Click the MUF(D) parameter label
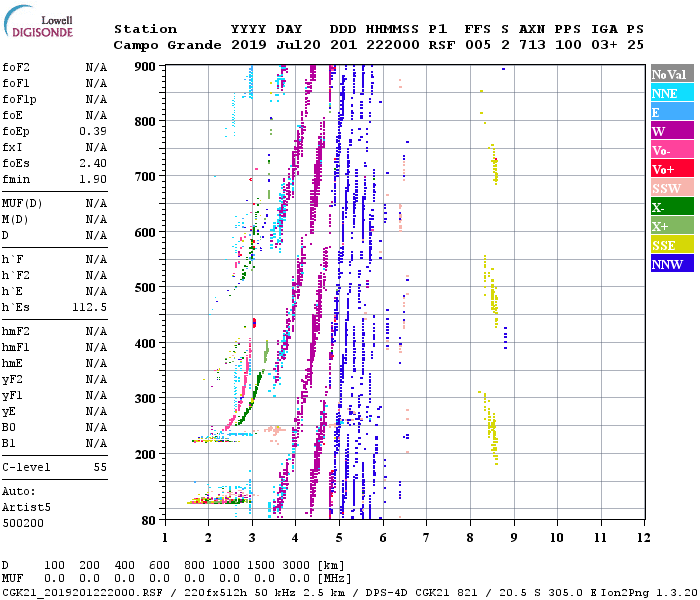This screenshot has height=600, width=700. 22,204
